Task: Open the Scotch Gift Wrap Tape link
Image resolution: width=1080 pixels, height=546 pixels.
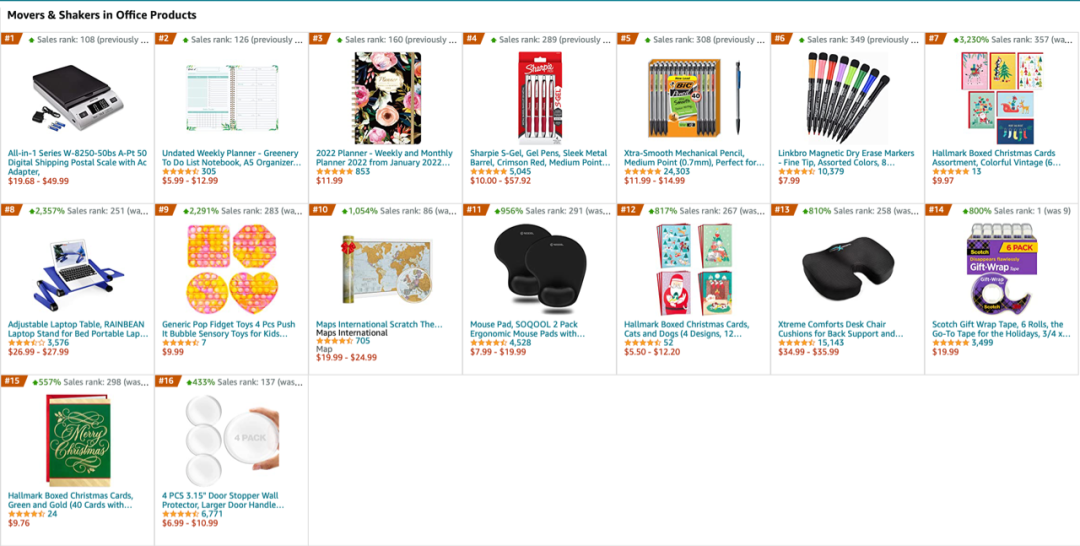Action: 997,329
